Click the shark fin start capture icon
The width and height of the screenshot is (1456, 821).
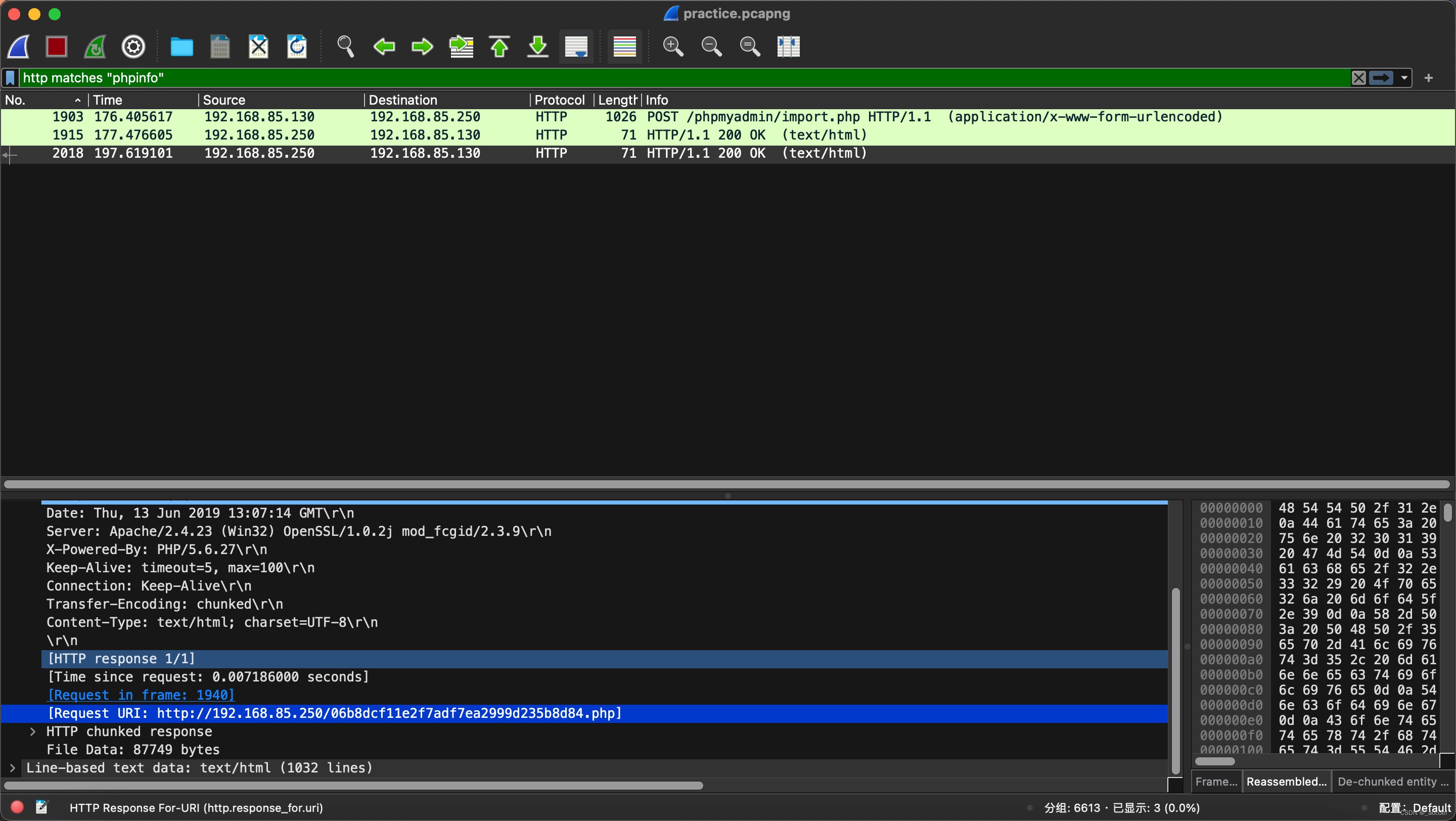pyautogui.click(x=19, y=47)
